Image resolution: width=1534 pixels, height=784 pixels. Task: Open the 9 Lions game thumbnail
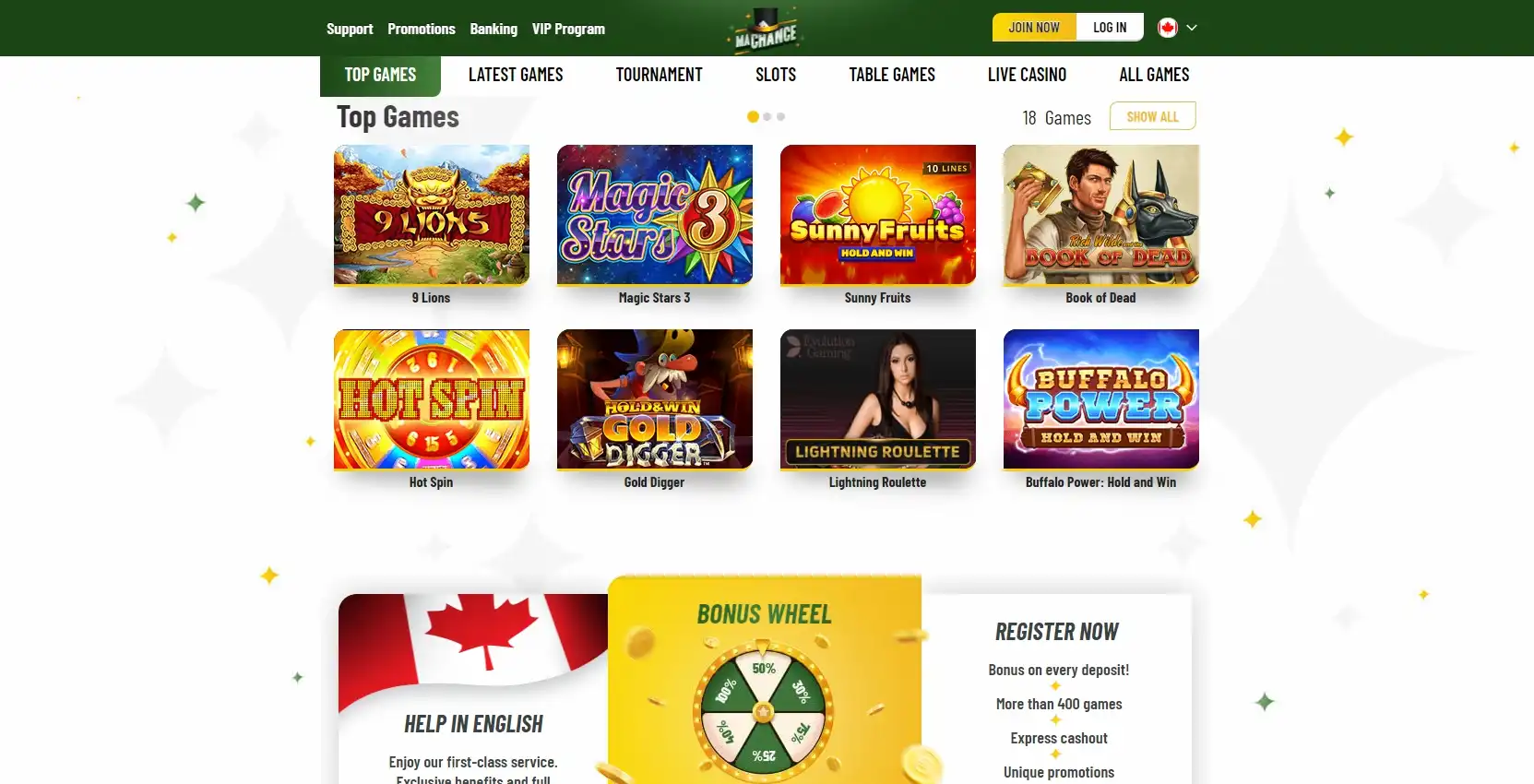432,214
